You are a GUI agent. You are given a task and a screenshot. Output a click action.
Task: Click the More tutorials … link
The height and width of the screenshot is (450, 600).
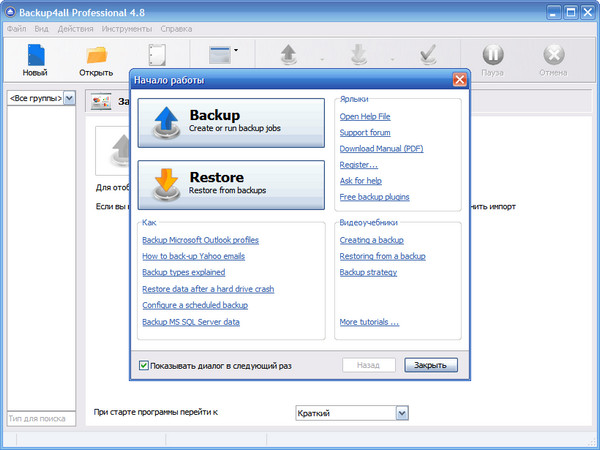[x=369, y=322]
